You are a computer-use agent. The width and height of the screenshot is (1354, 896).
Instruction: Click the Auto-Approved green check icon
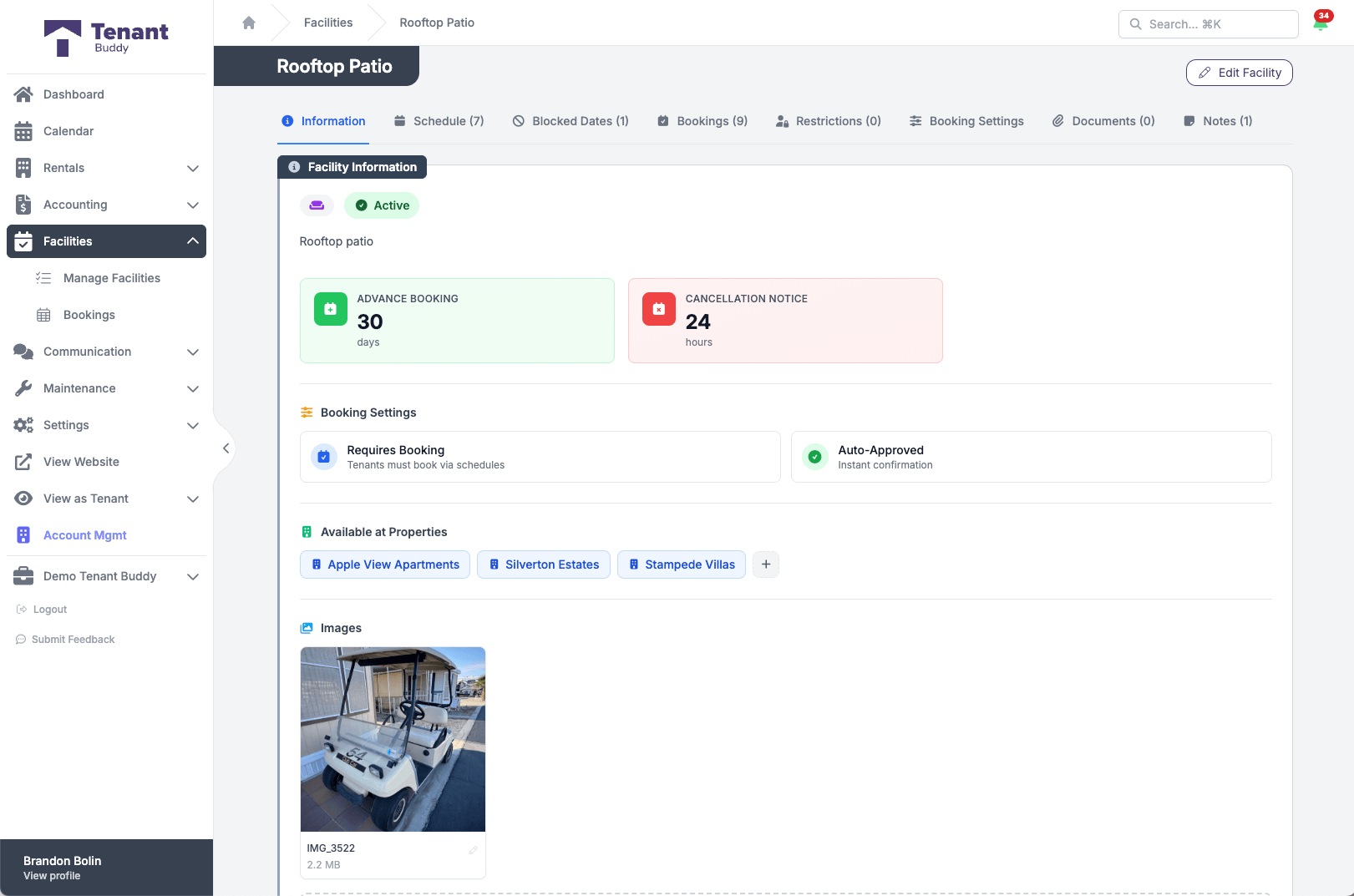click(815, 457)
